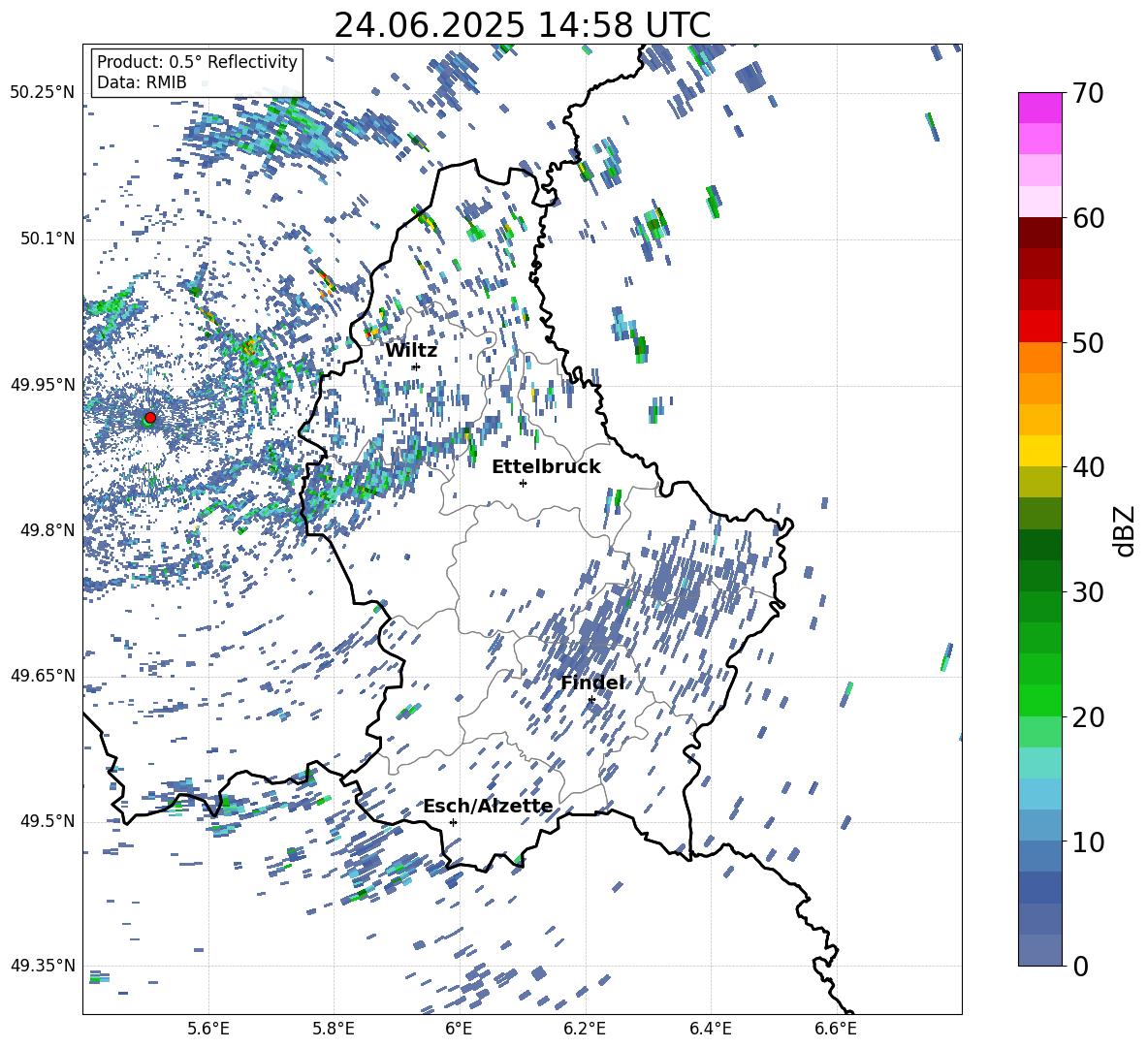Image resolution: width=1148 pixels, height=1048 pixels.
Task: Click the Wiltz station cross marker
Action: pos(416,366)
